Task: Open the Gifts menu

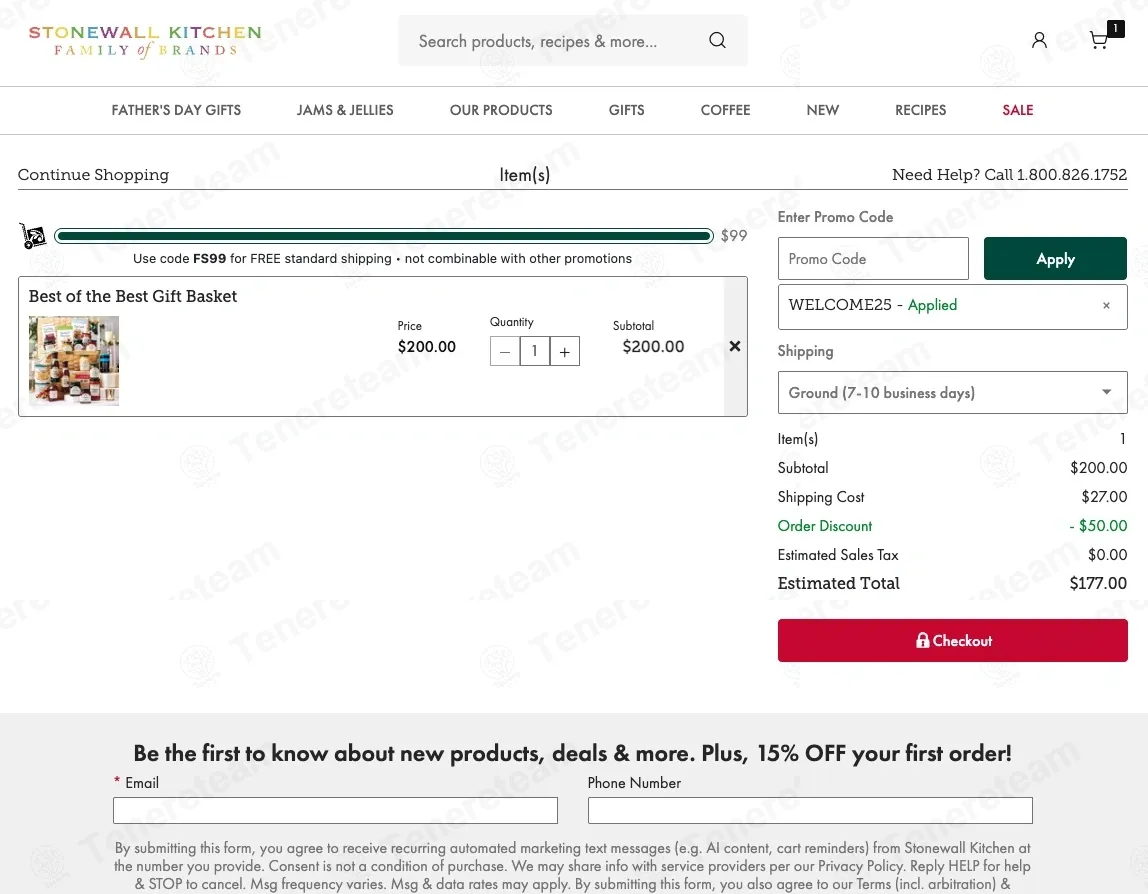Action: pyautogui.click(x=627, y=110)
